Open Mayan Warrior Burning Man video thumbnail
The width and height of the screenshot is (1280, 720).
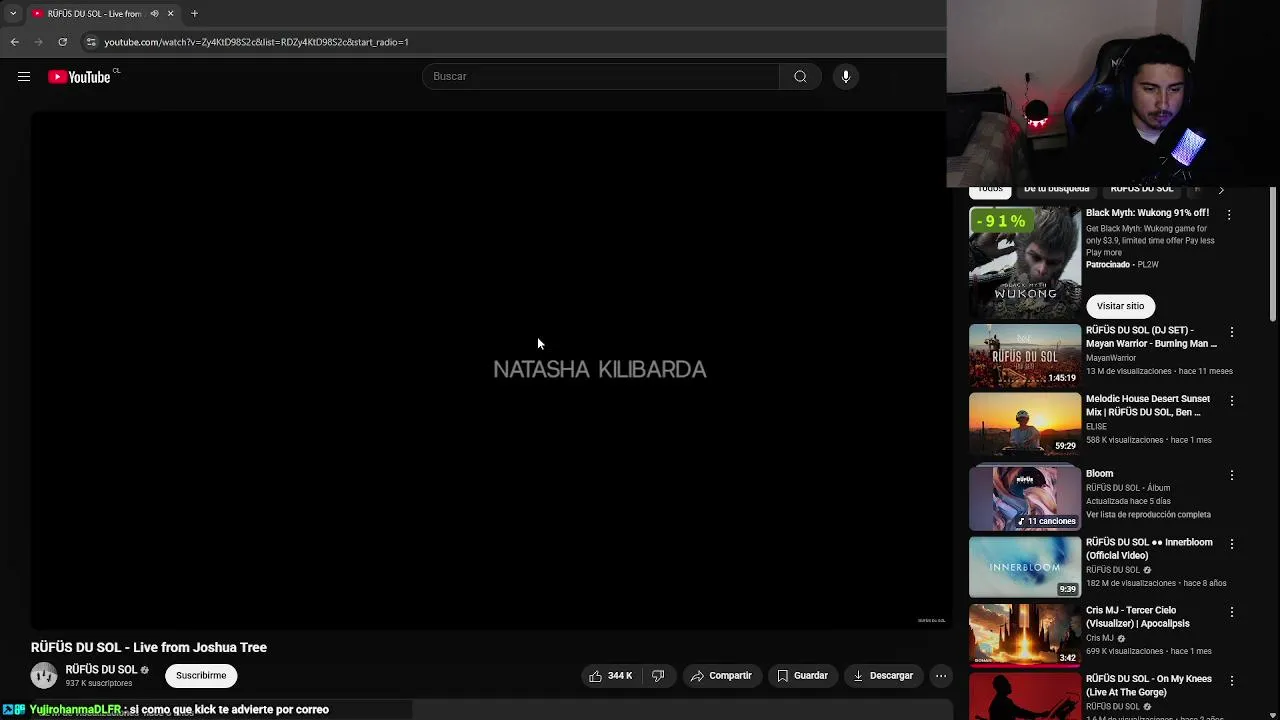pos(1025,355)
